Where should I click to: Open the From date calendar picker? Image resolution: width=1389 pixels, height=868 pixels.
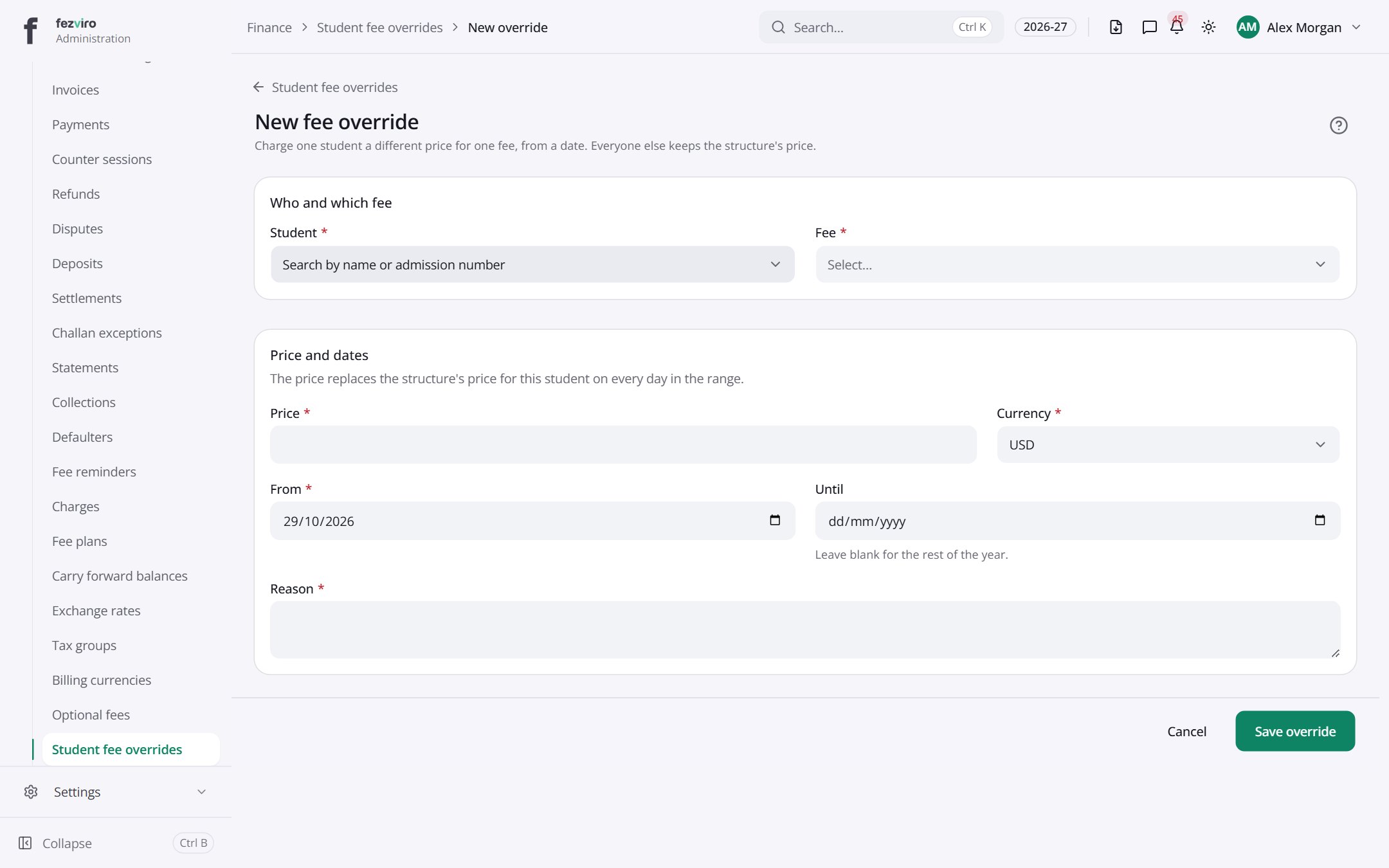pyautogui.click(x=775, y=520)
